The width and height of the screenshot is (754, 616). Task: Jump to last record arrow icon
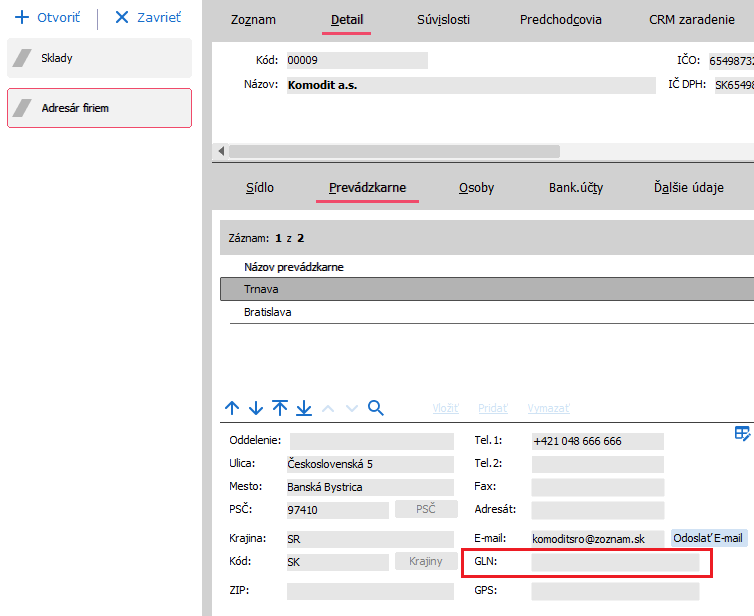tap(304, 408)
